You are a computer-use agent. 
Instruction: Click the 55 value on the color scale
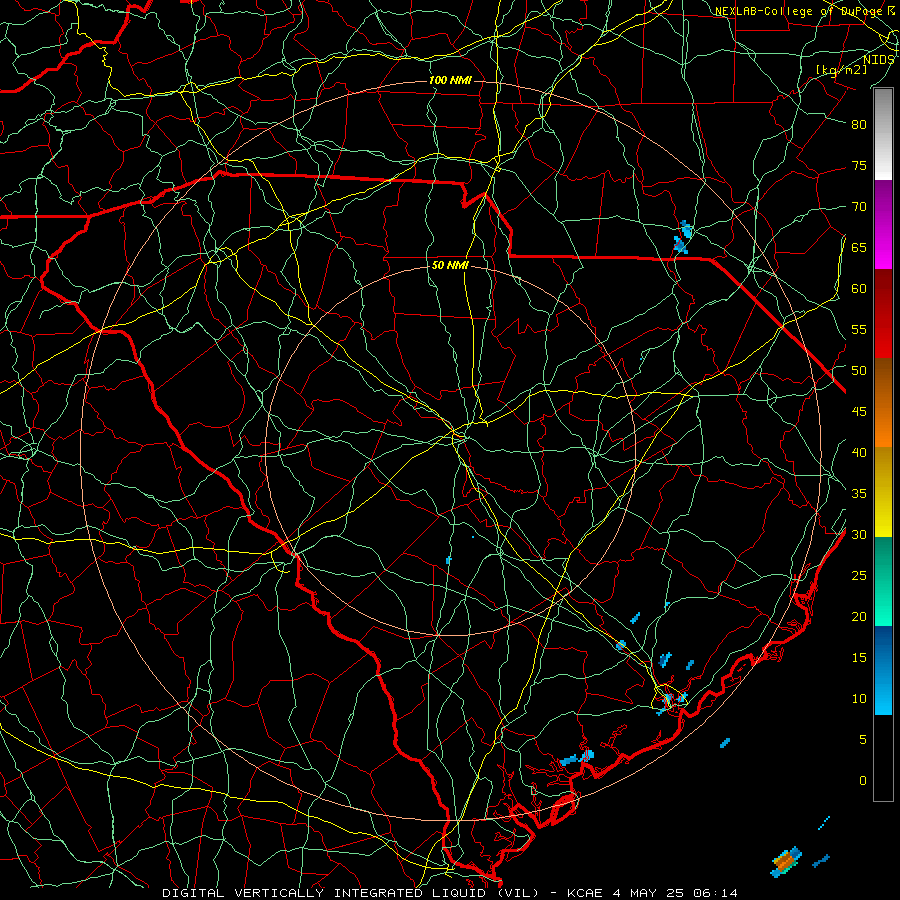click(859, 329)
